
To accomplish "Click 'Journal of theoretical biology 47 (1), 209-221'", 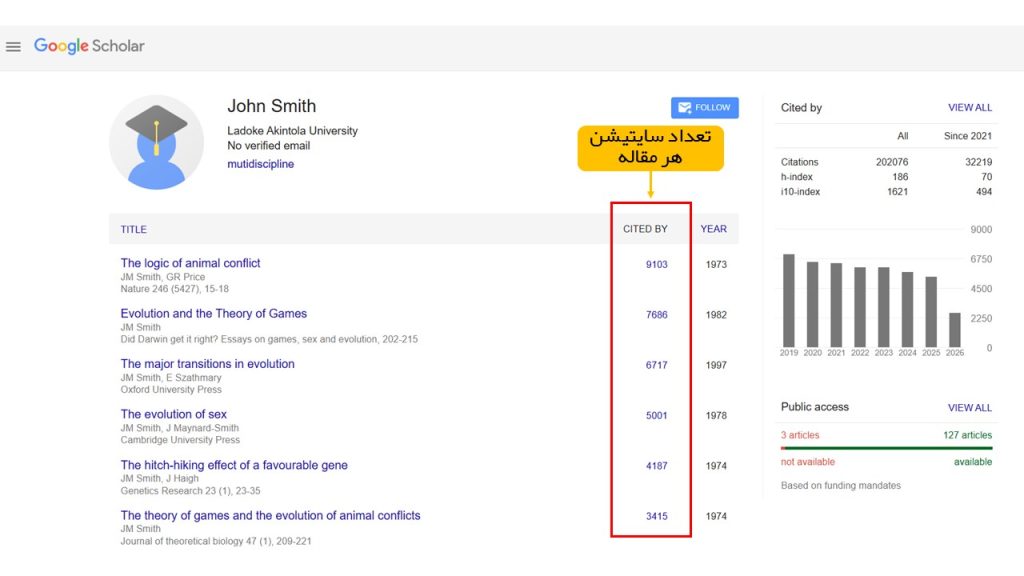I will tap(216, 541).
